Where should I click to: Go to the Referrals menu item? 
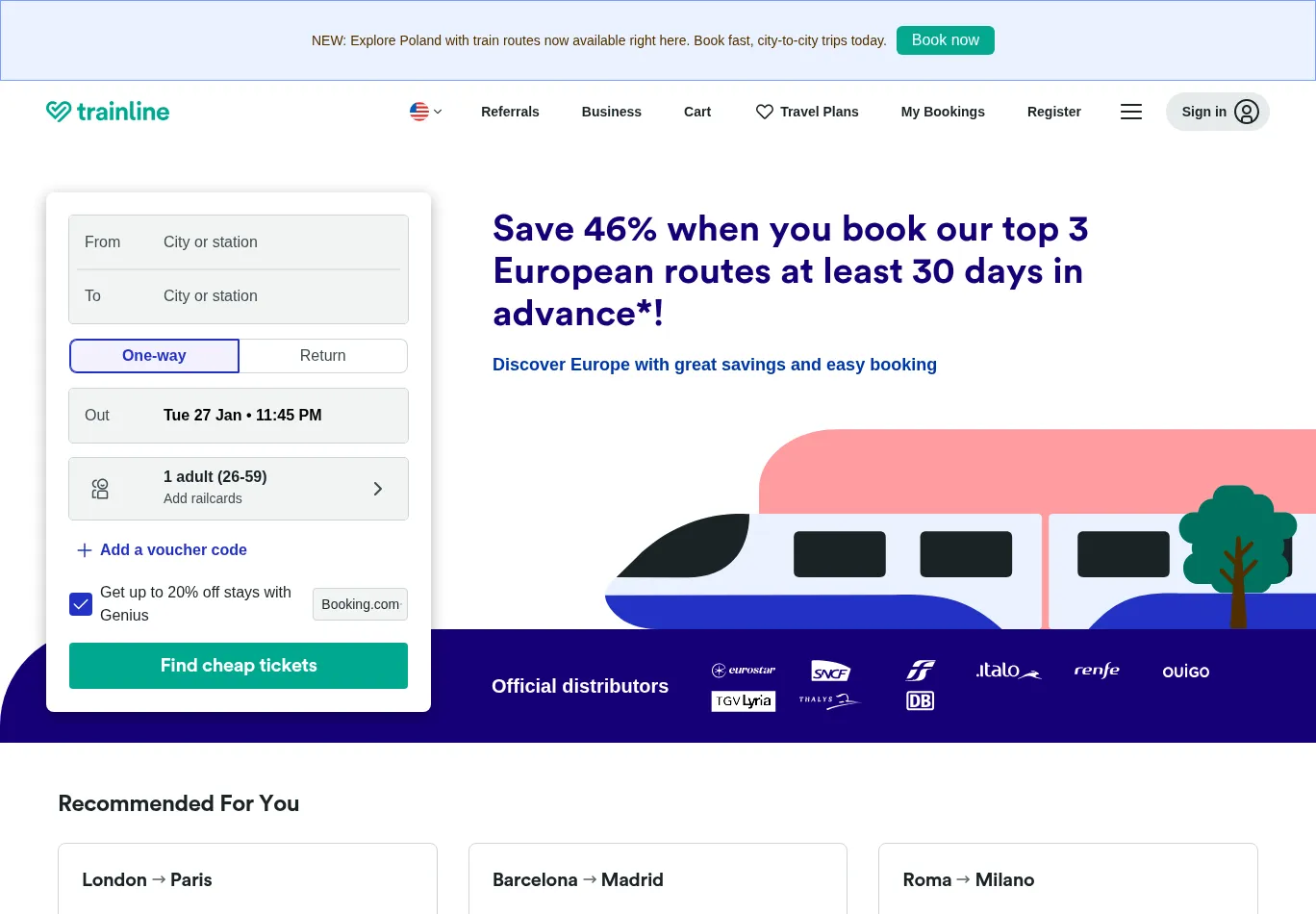tap(510, 112)
